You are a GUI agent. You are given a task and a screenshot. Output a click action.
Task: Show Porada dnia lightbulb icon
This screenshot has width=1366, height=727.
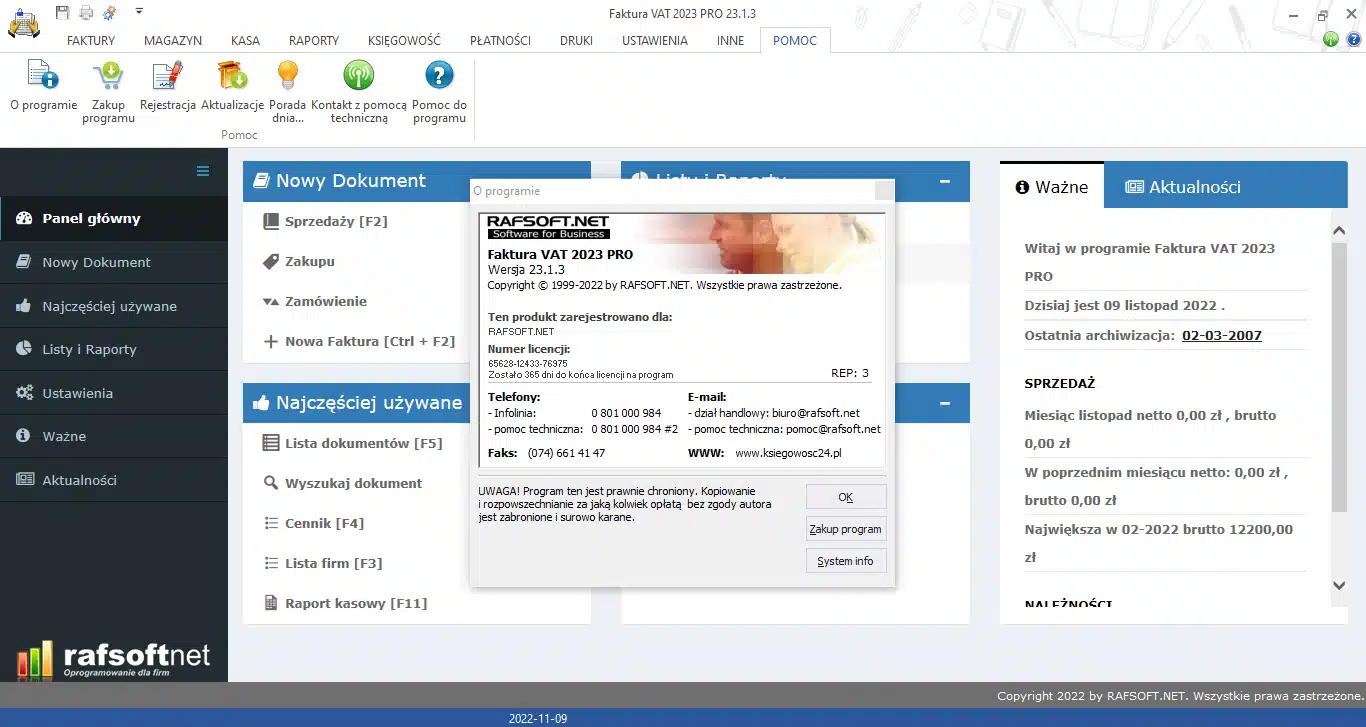pyautogui.click(x=287, y=76)
